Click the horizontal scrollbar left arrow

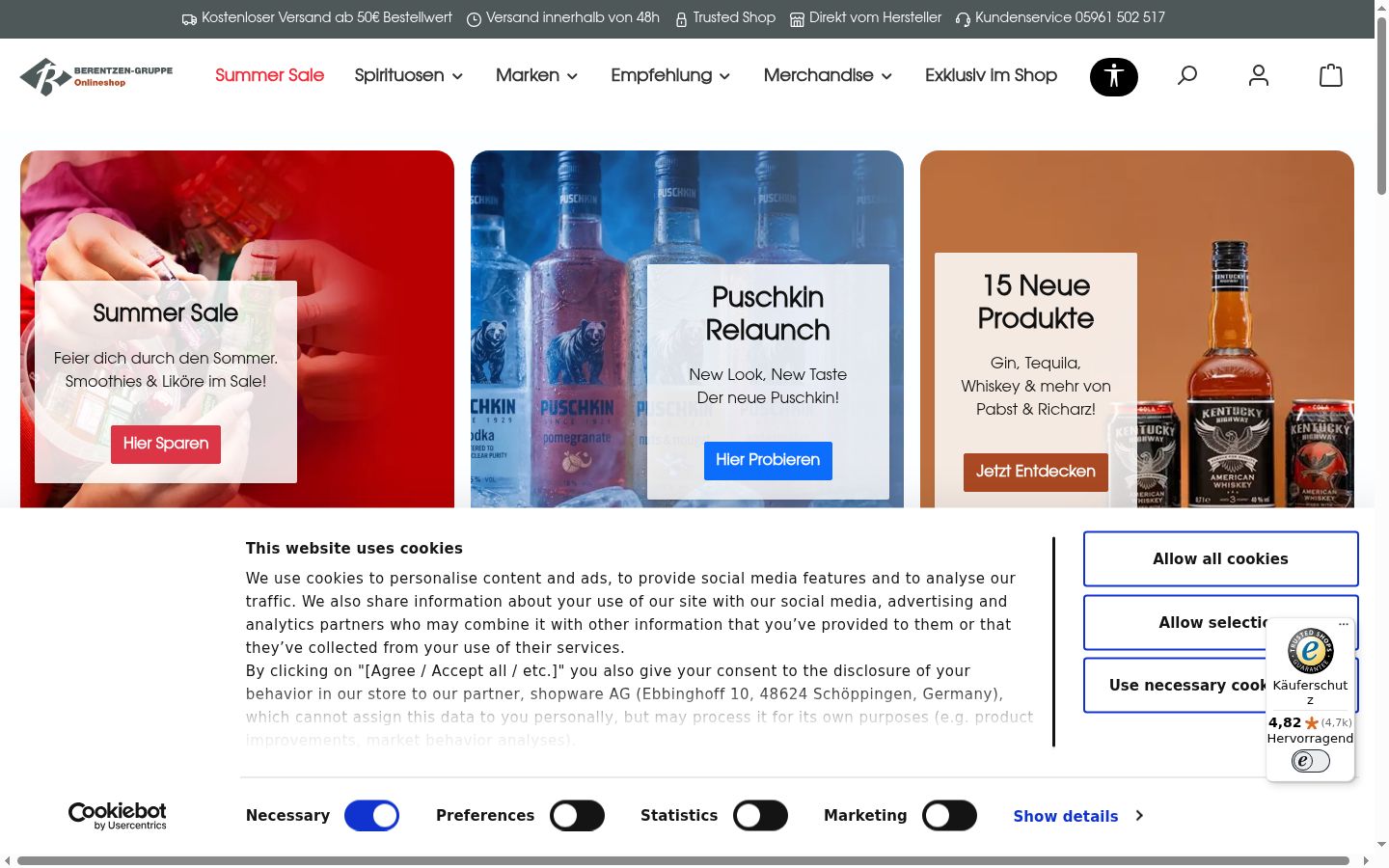coord(8,860)
